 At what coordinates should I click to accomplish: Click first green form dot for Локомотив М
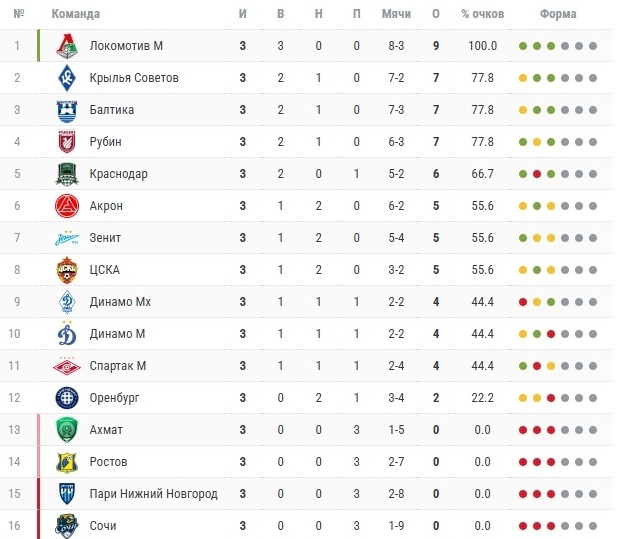pyautogui.click(x=523, y=47)
